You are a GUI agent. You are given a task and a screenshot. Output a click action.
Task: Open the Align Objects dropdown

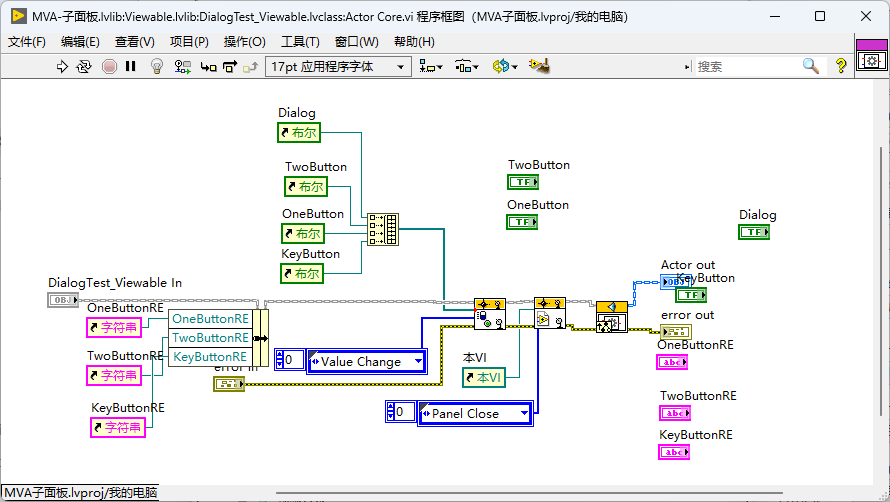[x=431, y=66]
